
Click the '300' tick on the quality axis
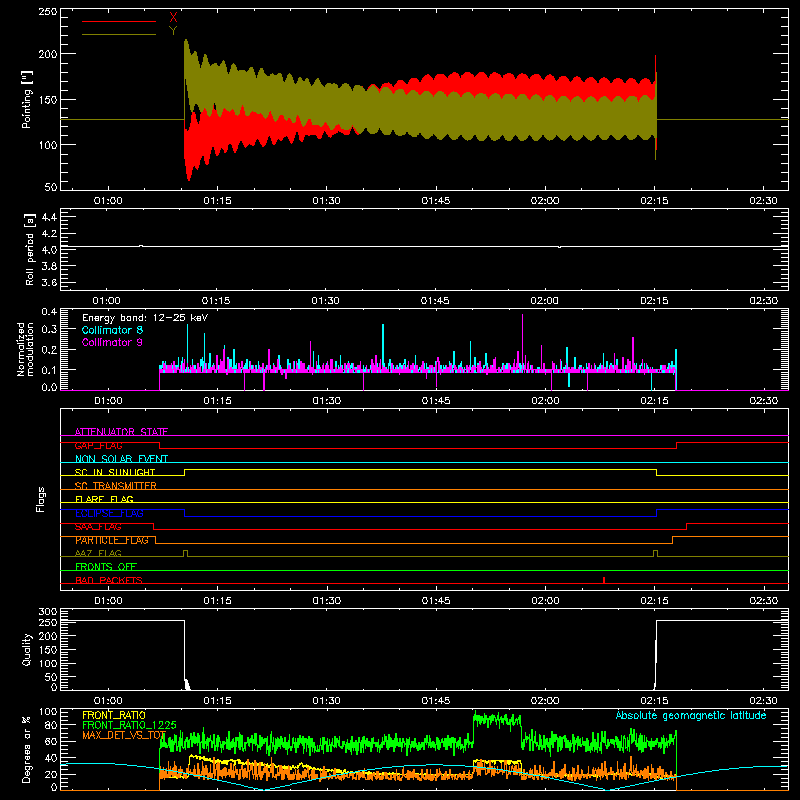point(48,612)
